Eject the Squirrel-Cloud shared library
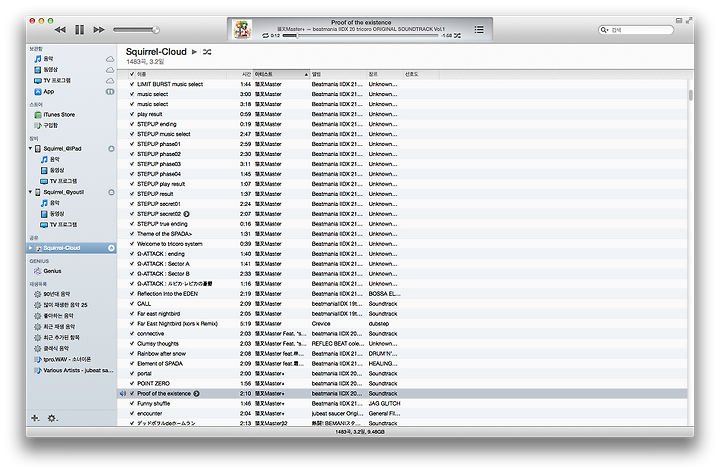Screen dimensions: 720x473 (x=111, y=248)
